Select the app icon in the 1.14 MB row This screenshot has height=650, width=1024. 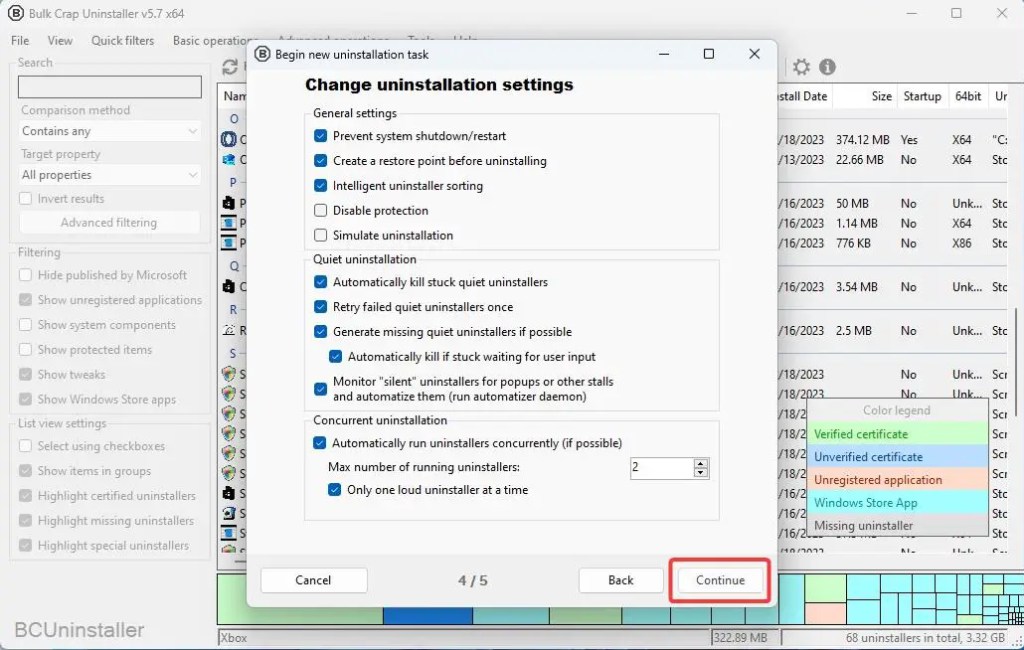tap(229, 223)
